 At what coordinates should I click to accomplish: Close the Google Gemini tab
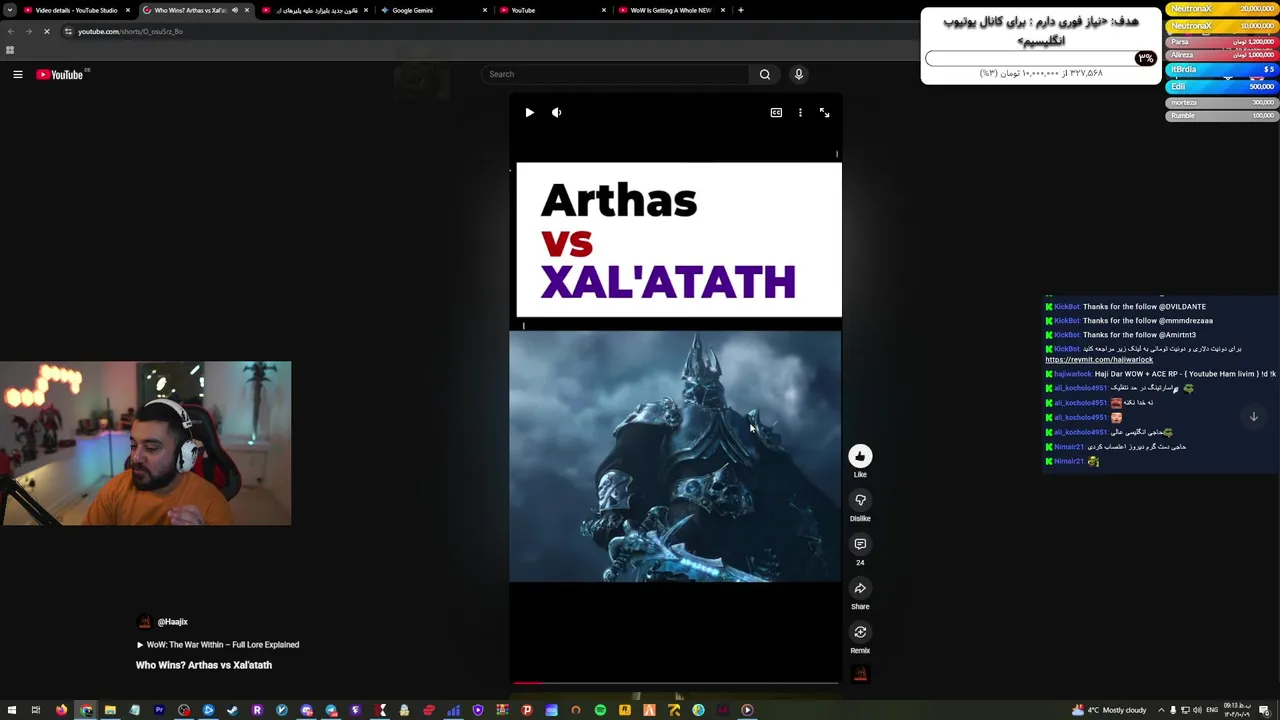[485, 10]
